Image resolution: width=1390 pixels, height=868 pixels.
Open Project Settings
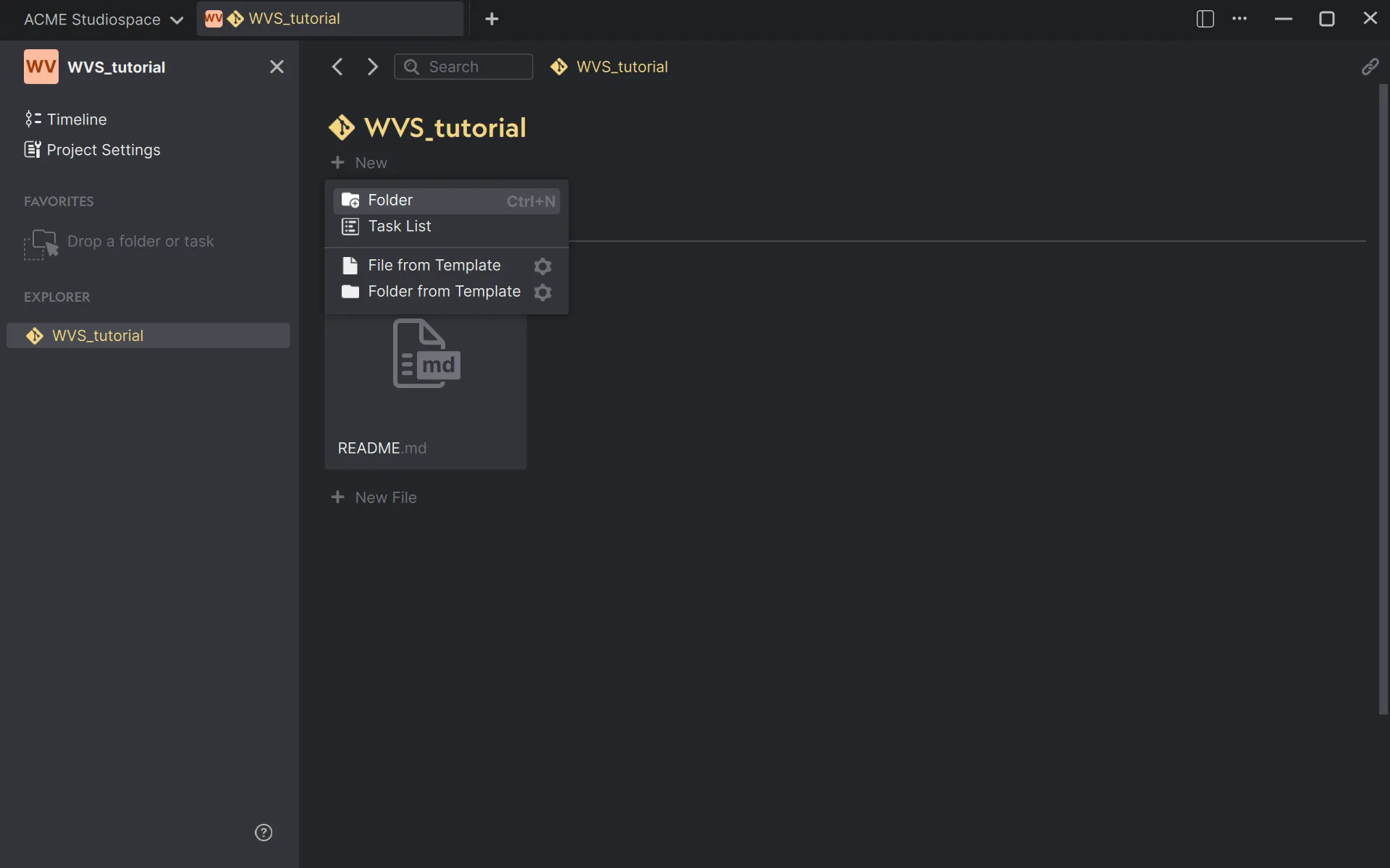tap(102, 150)
